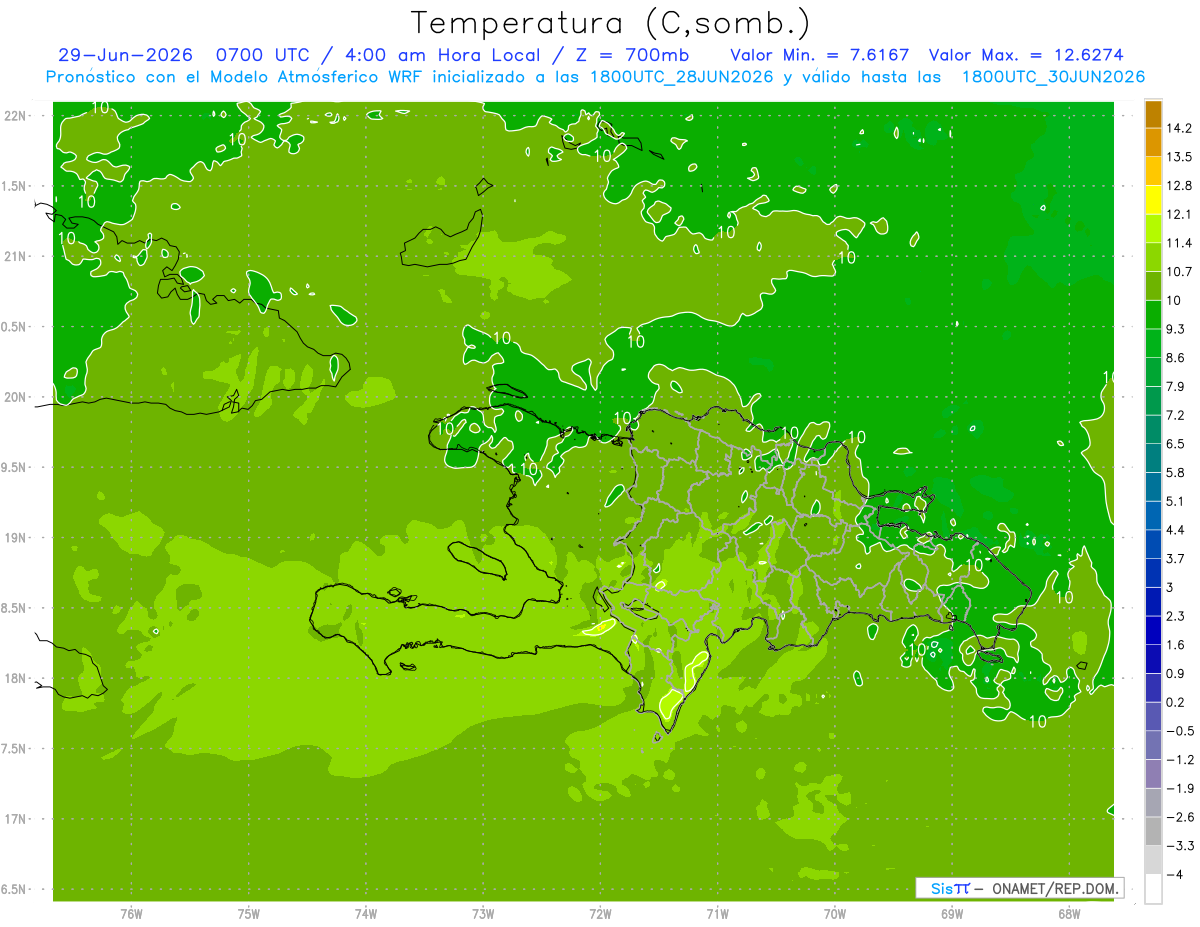Screen dimensions: 1200x927
Task: Pick the green swatch between 9.3 and 10
Action: 1153,314
